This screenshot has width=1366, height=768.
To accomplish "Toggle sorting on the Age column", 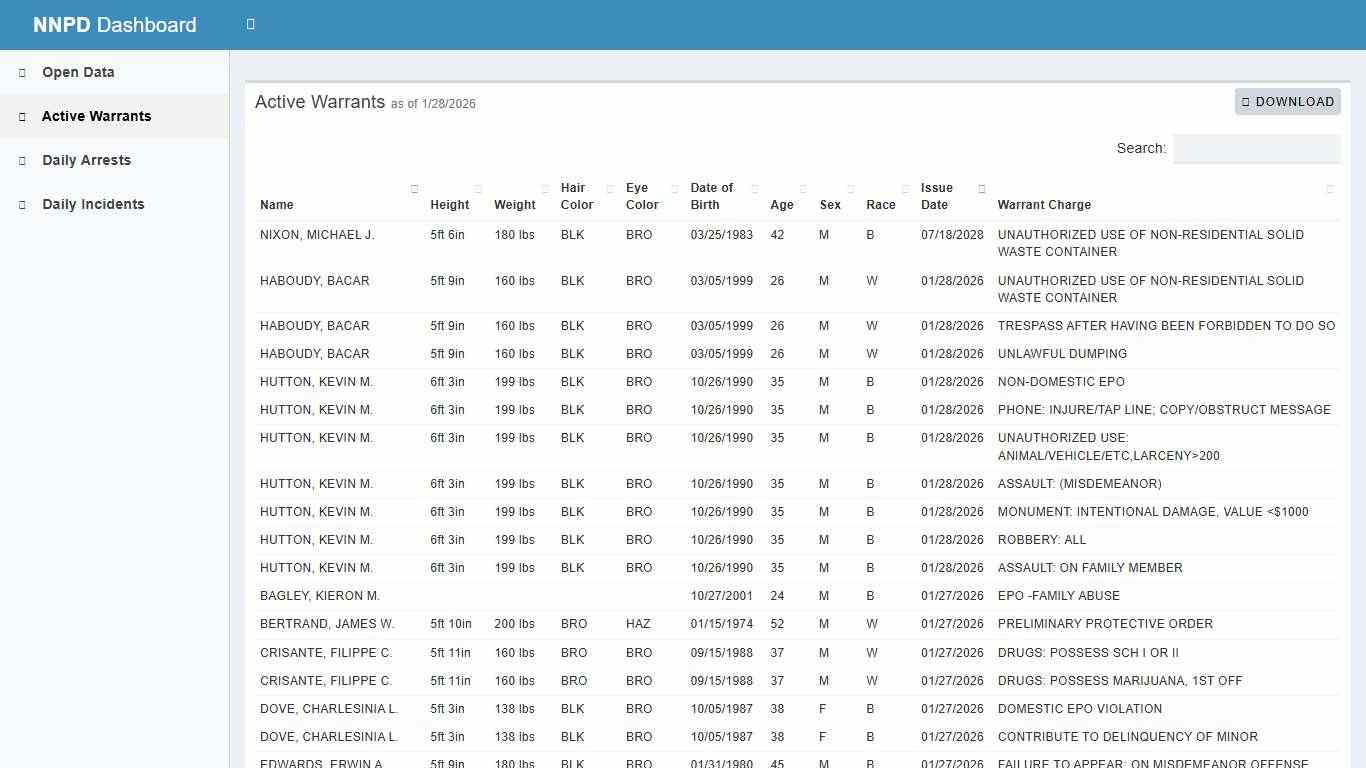I will click(x=801, y=188).
